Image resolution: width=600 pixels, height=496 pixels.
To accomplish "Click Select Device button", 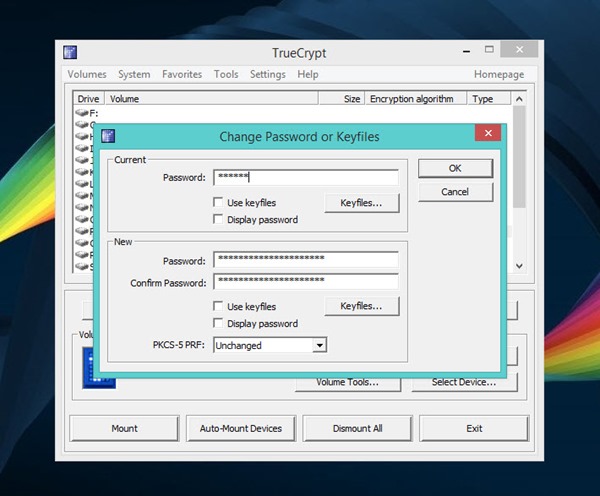I will [x=464, y=383].
